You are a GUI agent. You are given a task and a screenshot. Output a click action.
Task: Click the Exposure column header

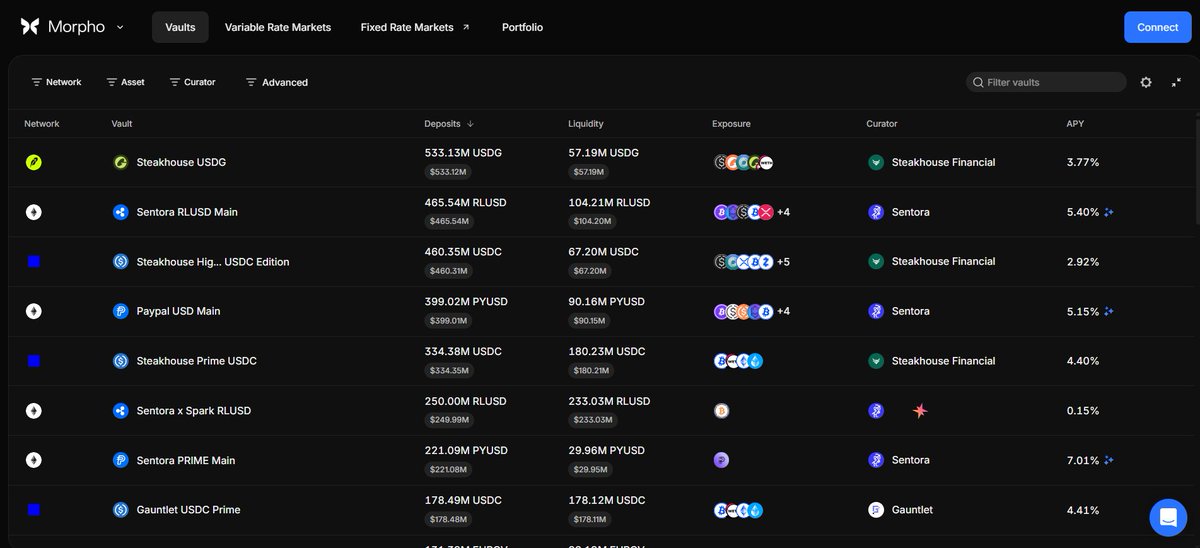(731, 124)
